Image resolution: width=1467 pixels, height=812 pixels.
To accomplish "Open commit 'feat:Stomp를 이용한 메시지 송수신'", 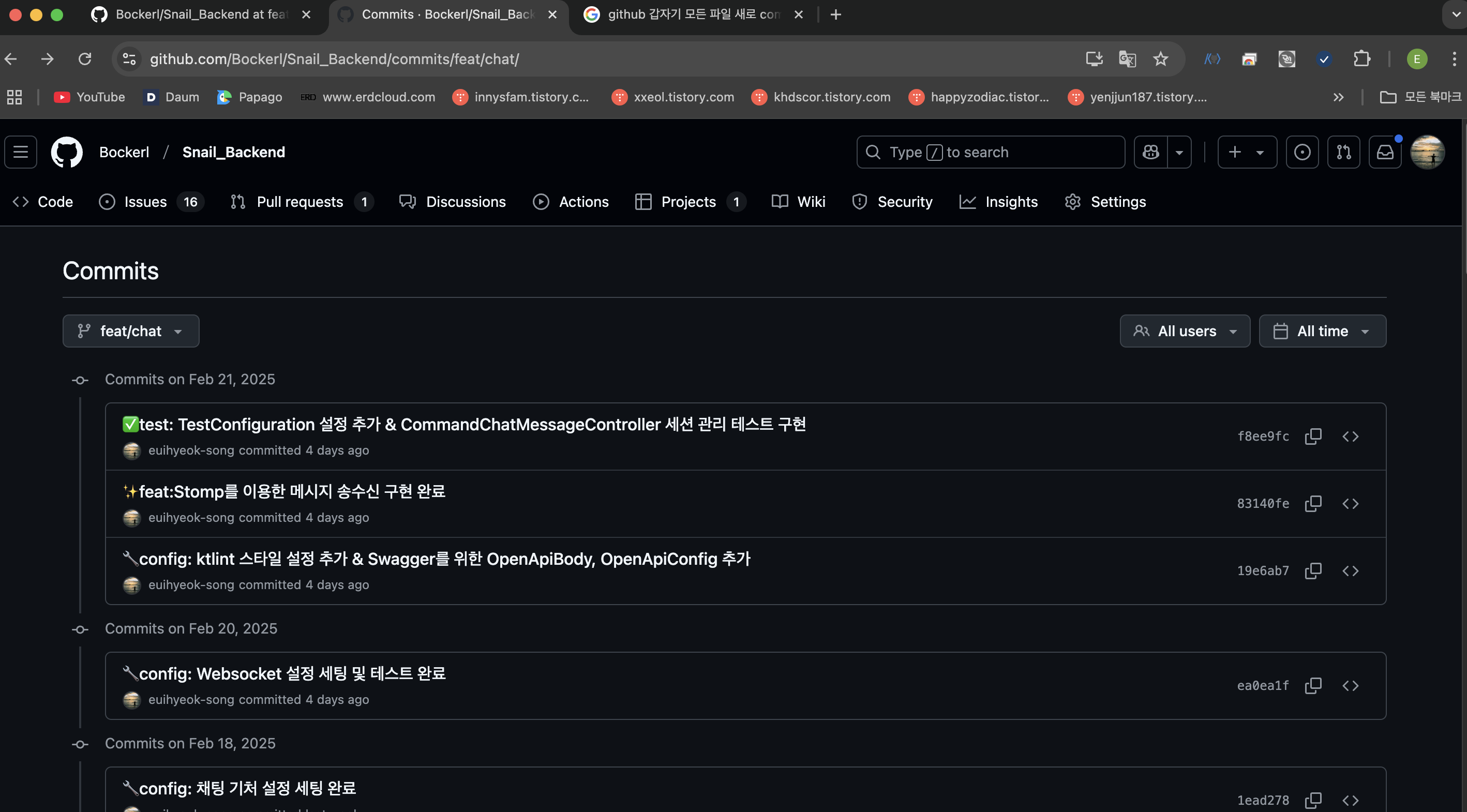I will (292, 491).
